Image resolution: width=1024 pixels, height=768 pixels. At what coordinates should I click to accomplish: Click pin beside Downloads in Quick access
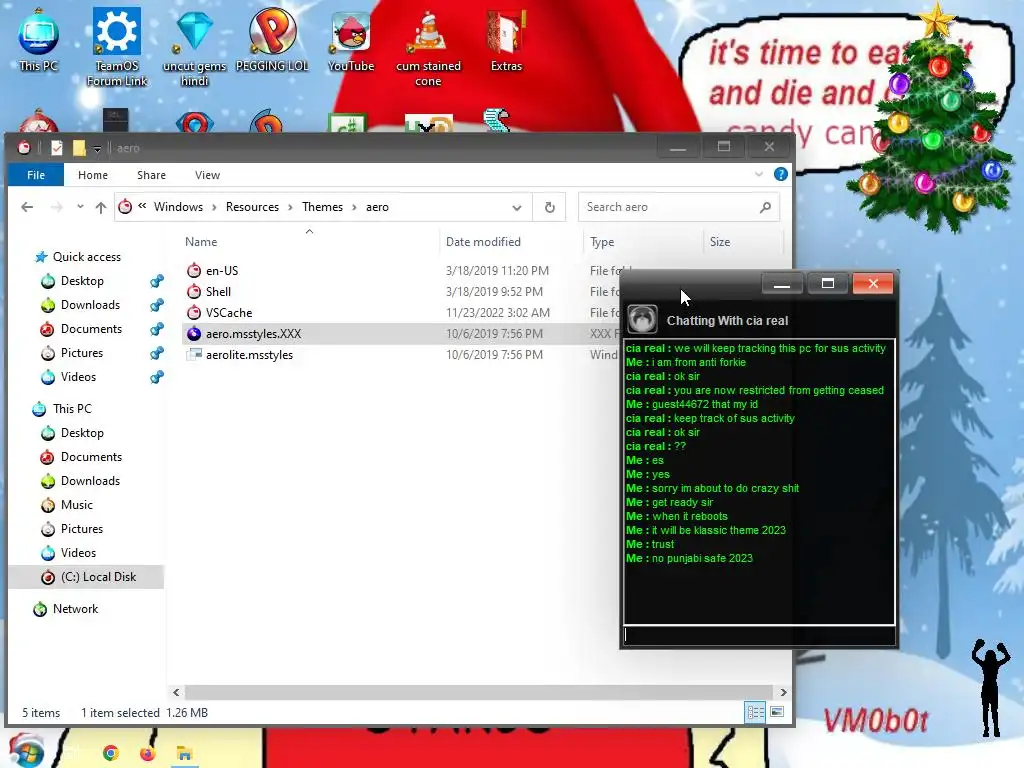156,305
